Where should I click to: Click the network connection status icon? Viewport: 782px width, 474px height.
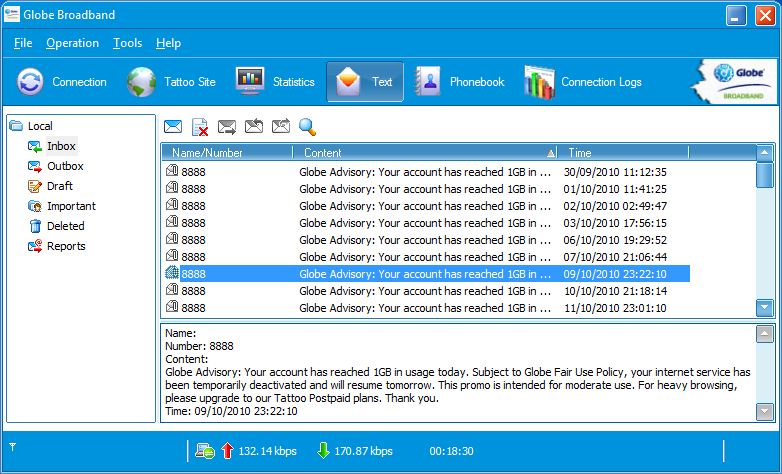(x=204, y=451)
